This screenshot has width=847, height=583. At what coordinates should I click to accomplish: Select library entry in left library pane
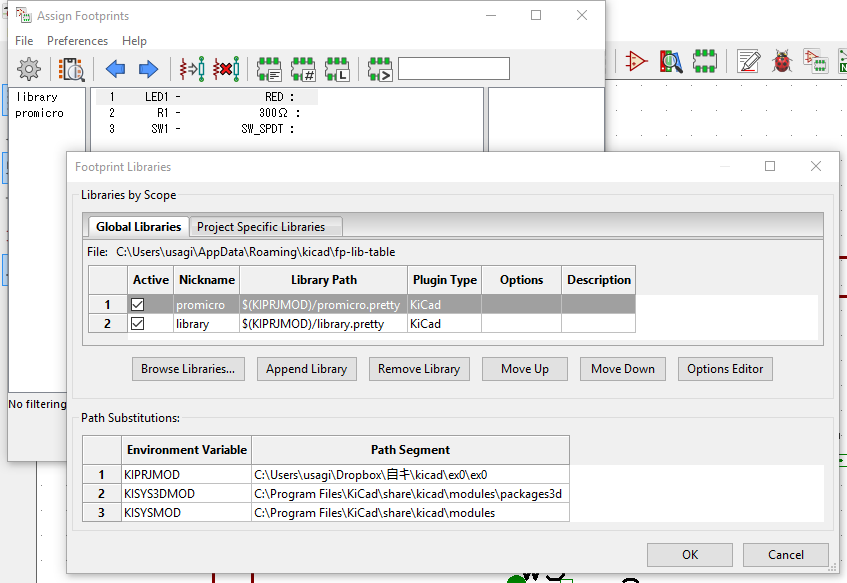coord(37,97)
